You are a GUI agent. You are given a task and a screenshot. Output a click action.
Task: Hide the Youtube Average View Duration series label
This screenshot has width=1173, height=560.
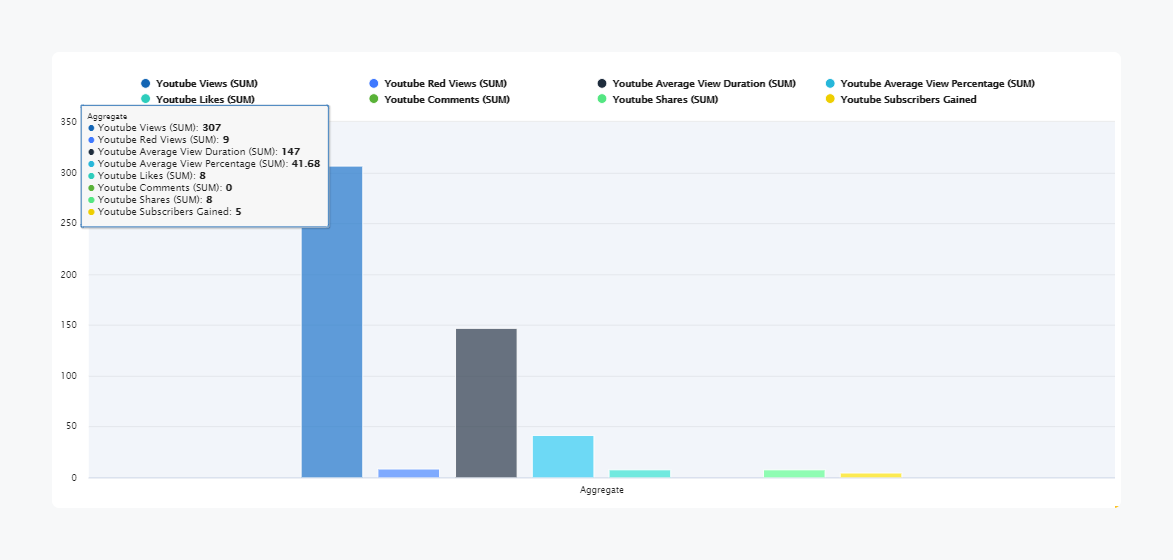coord(703,84)
